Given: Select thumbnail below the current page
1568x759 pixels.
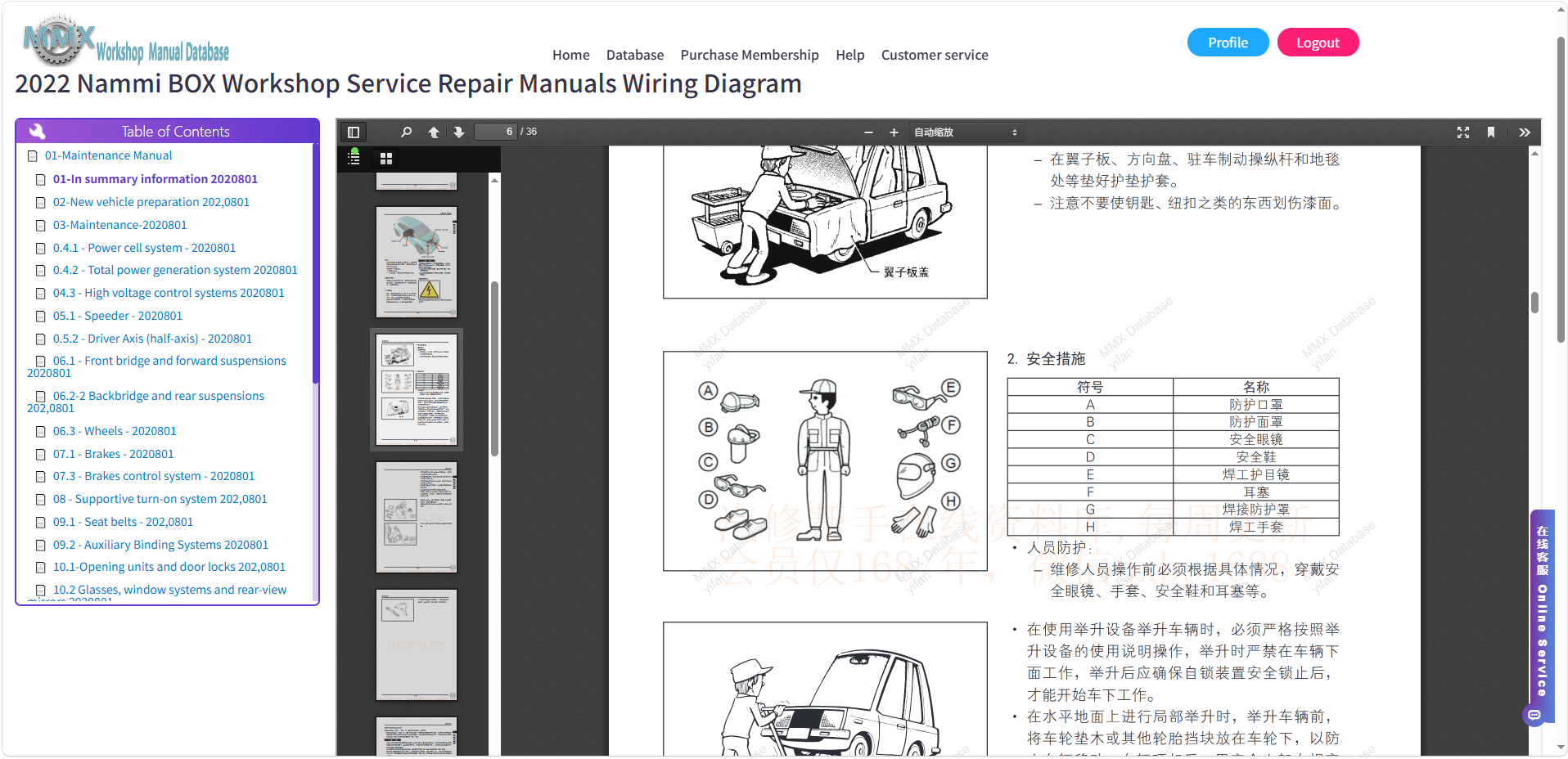Looking at the screenshot, I should [417, 517].
